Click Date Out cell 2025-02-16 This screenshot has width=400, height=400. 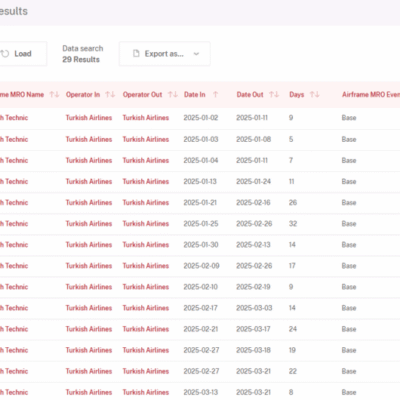click(253, 202)
